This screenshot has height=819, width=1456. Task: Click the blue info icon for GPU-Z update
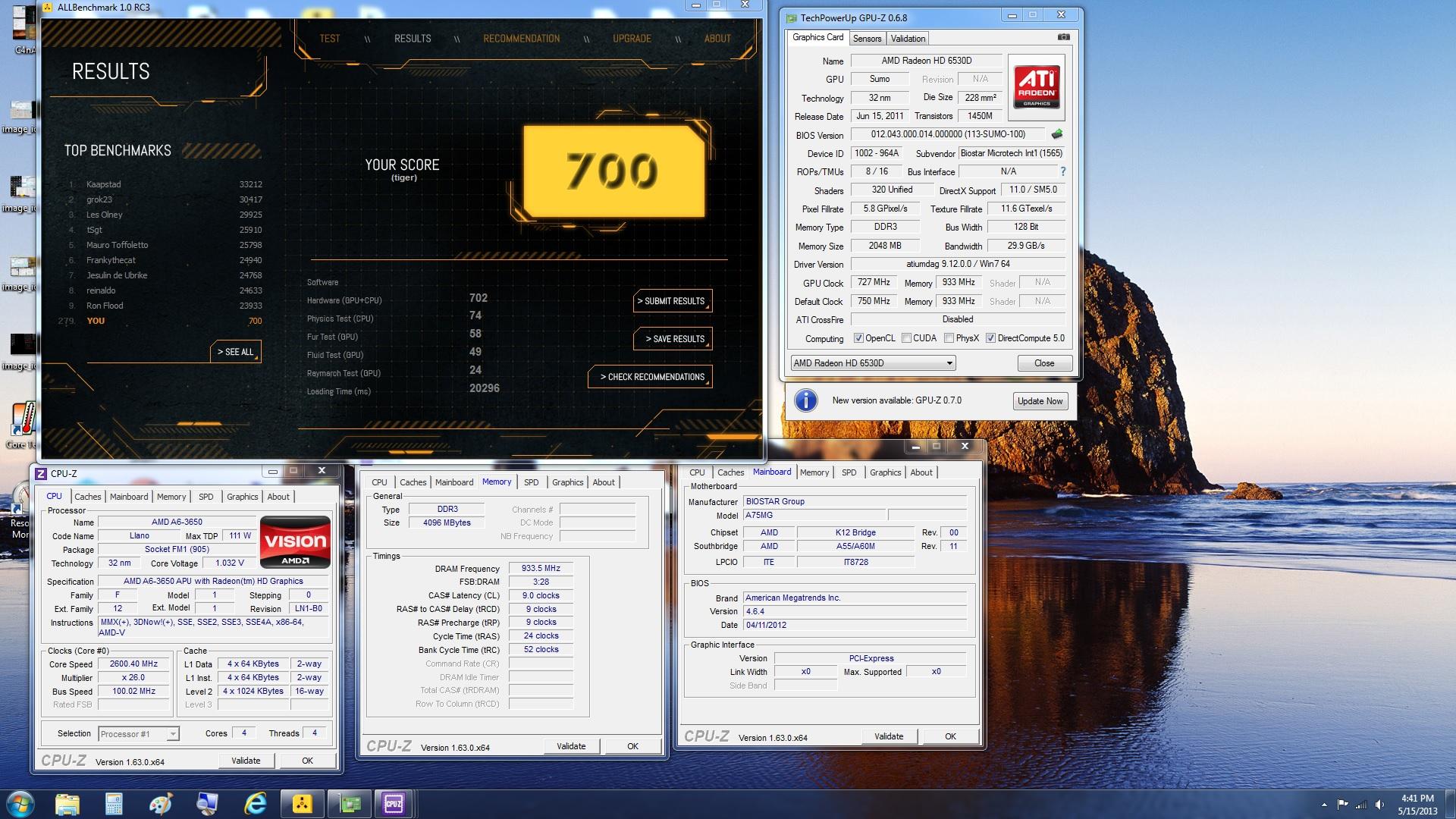click(805, 400)
